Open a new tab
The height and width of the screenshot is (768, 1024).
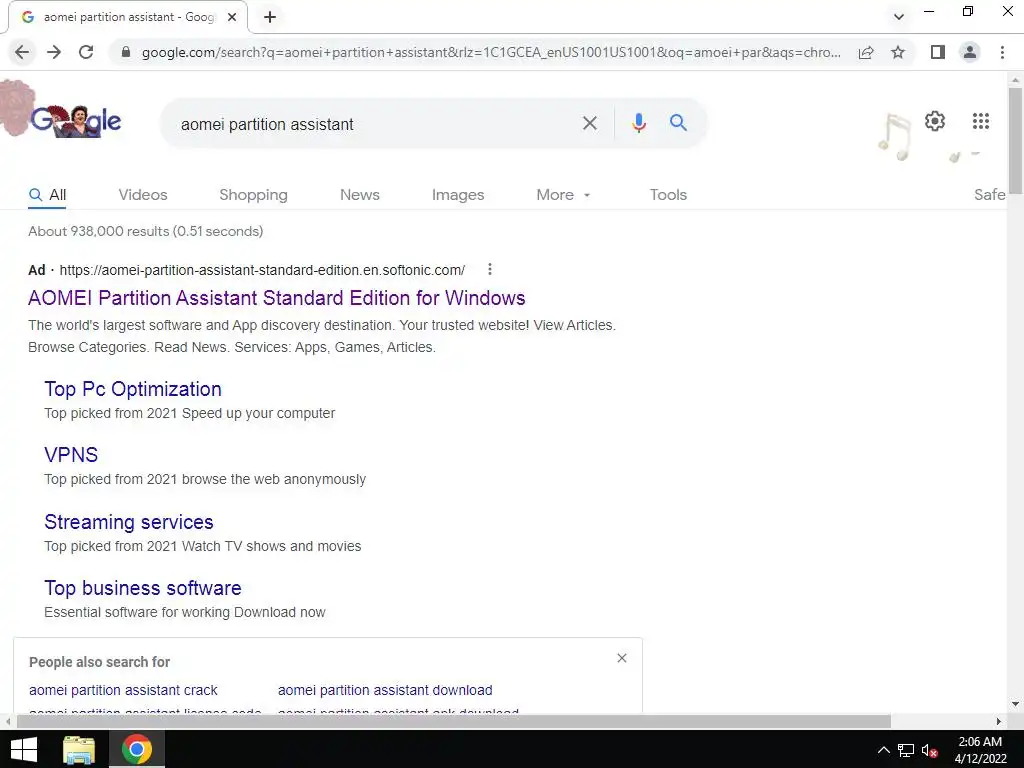coord(270,17)
